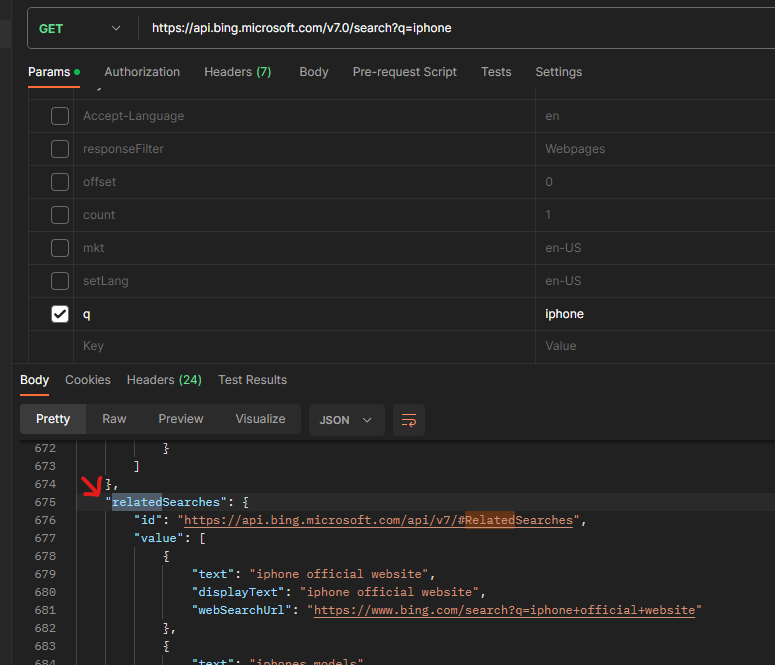Viewport: 775px width, 665px height.
Task: Select the Raw response view
Action: tap(114, 419)
